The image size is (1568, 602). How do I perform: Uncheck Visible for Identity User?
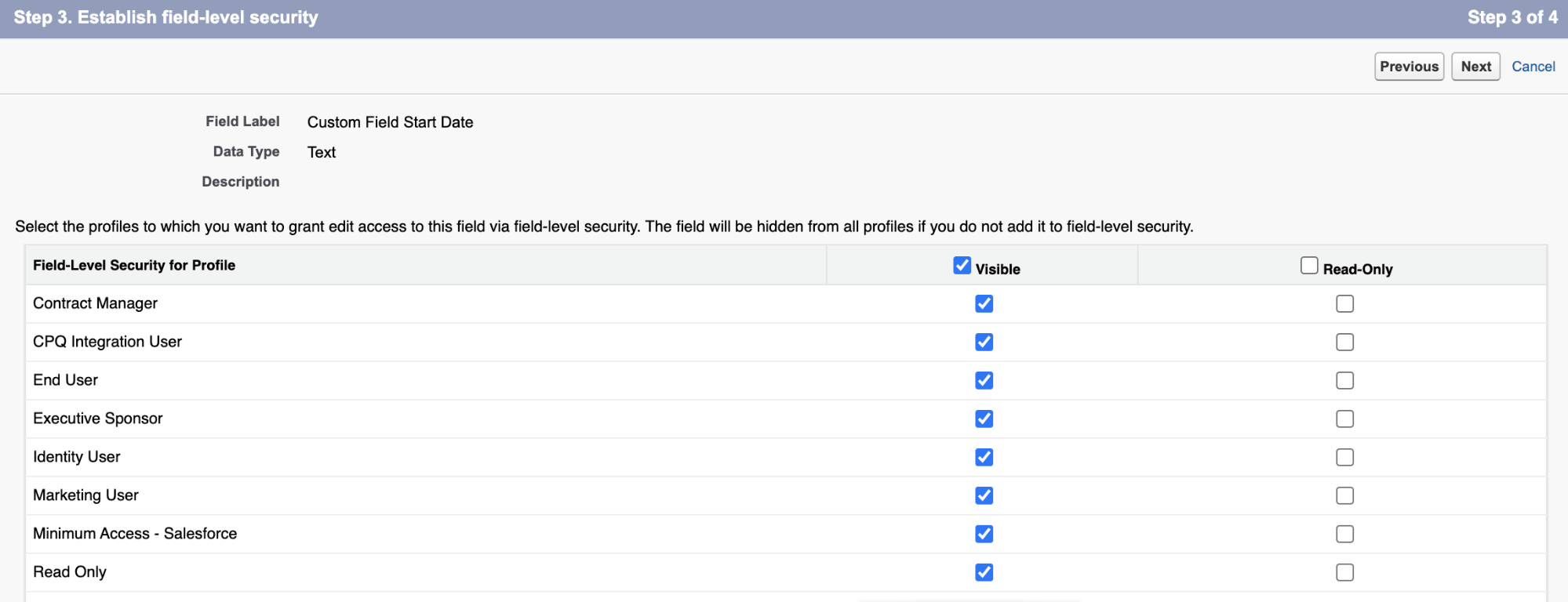pos(984,458)
